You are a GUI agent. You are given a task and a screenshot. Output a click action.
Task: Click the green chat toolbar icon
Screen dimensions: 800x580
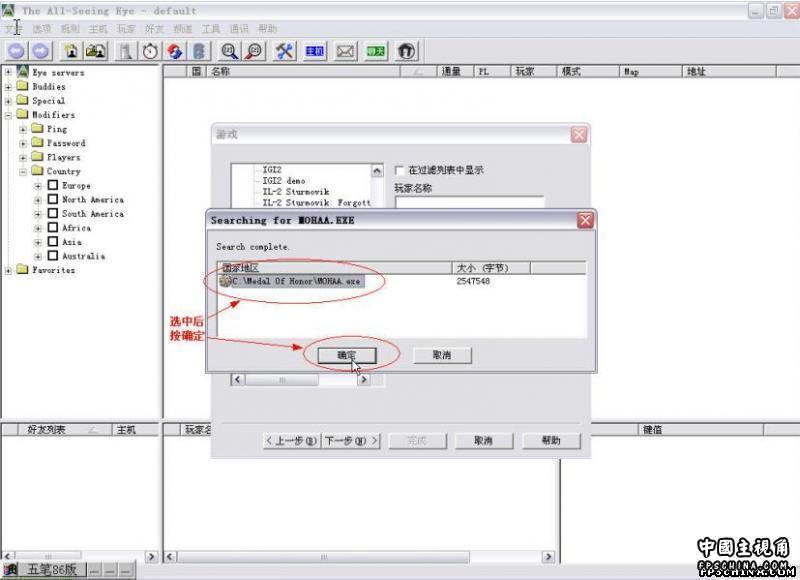click(376, 51)
